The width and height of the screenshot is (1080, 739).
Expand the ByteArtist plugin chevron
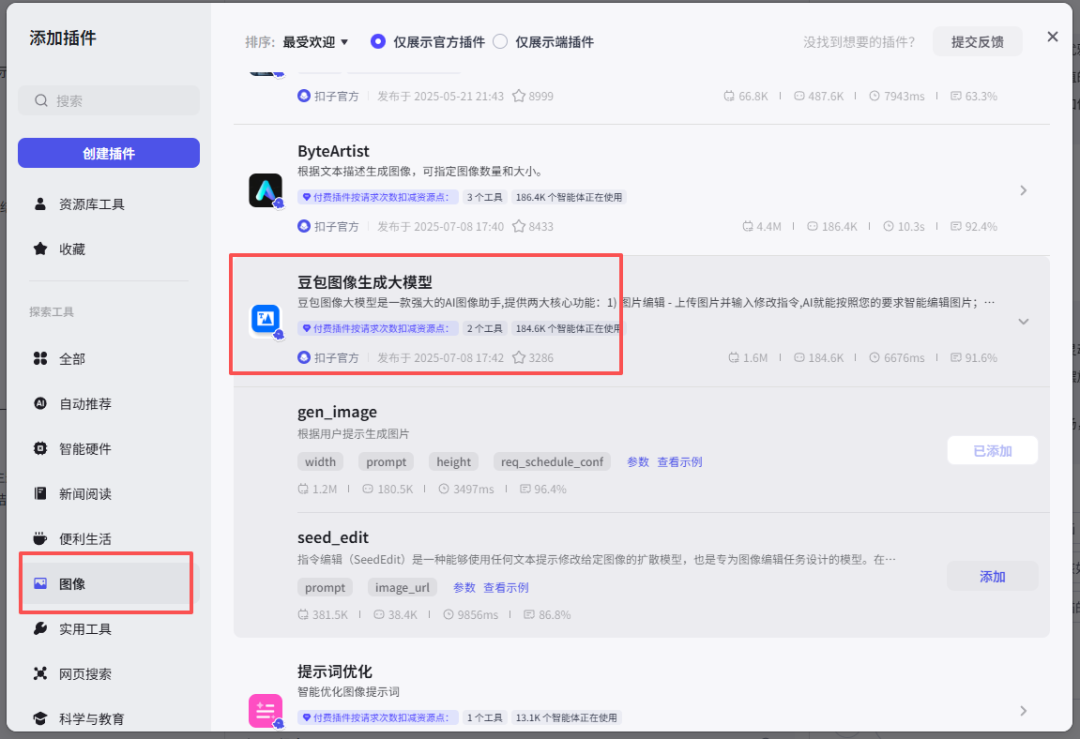click(x=1024, y=190)
